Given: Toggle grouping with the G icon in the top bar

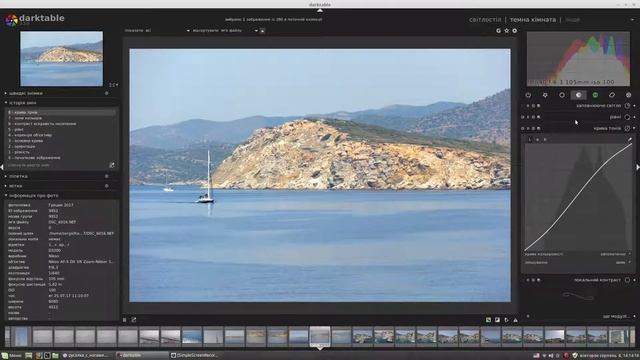Looking at the screenshot, I should click(498, 31).
